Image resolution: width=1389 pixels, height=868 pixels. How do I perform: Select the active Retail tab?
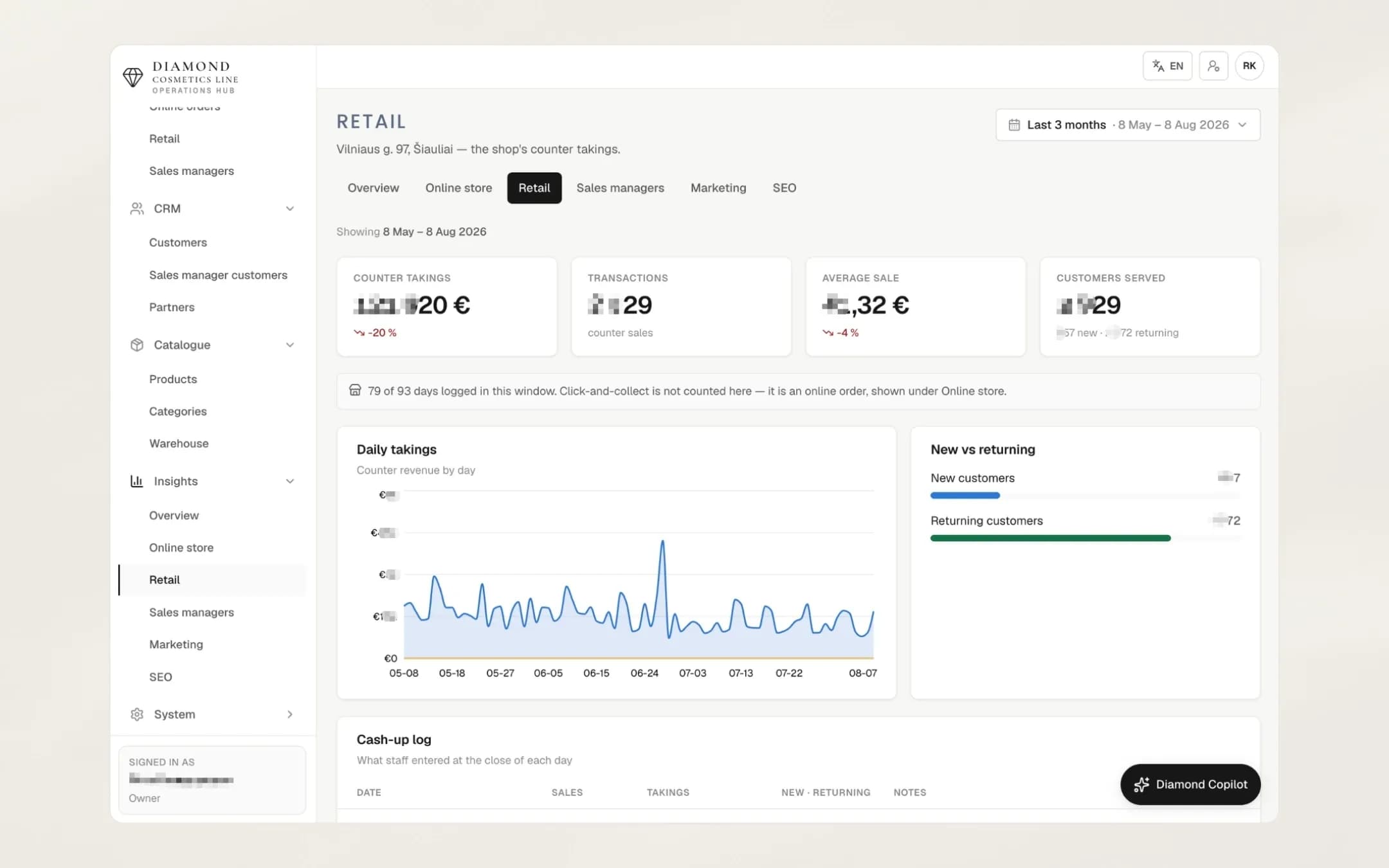(534, 188)
